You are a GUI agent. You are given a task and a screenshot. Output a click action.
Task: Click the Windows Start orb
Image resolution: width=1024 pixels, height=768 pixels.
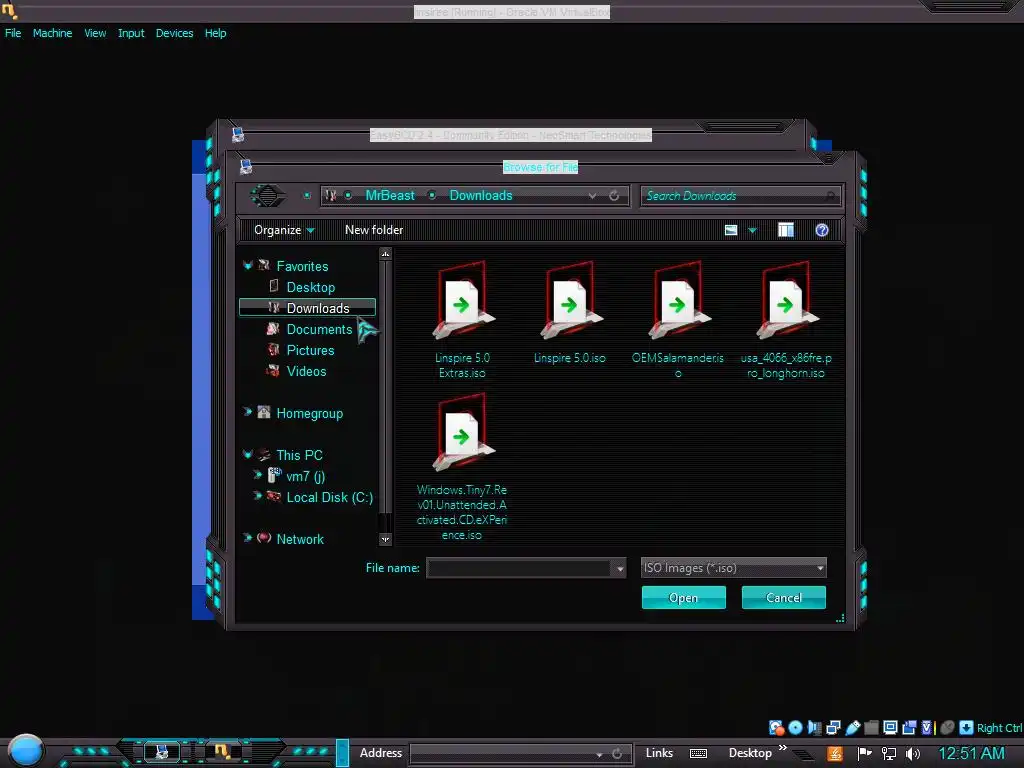[25, 750]
